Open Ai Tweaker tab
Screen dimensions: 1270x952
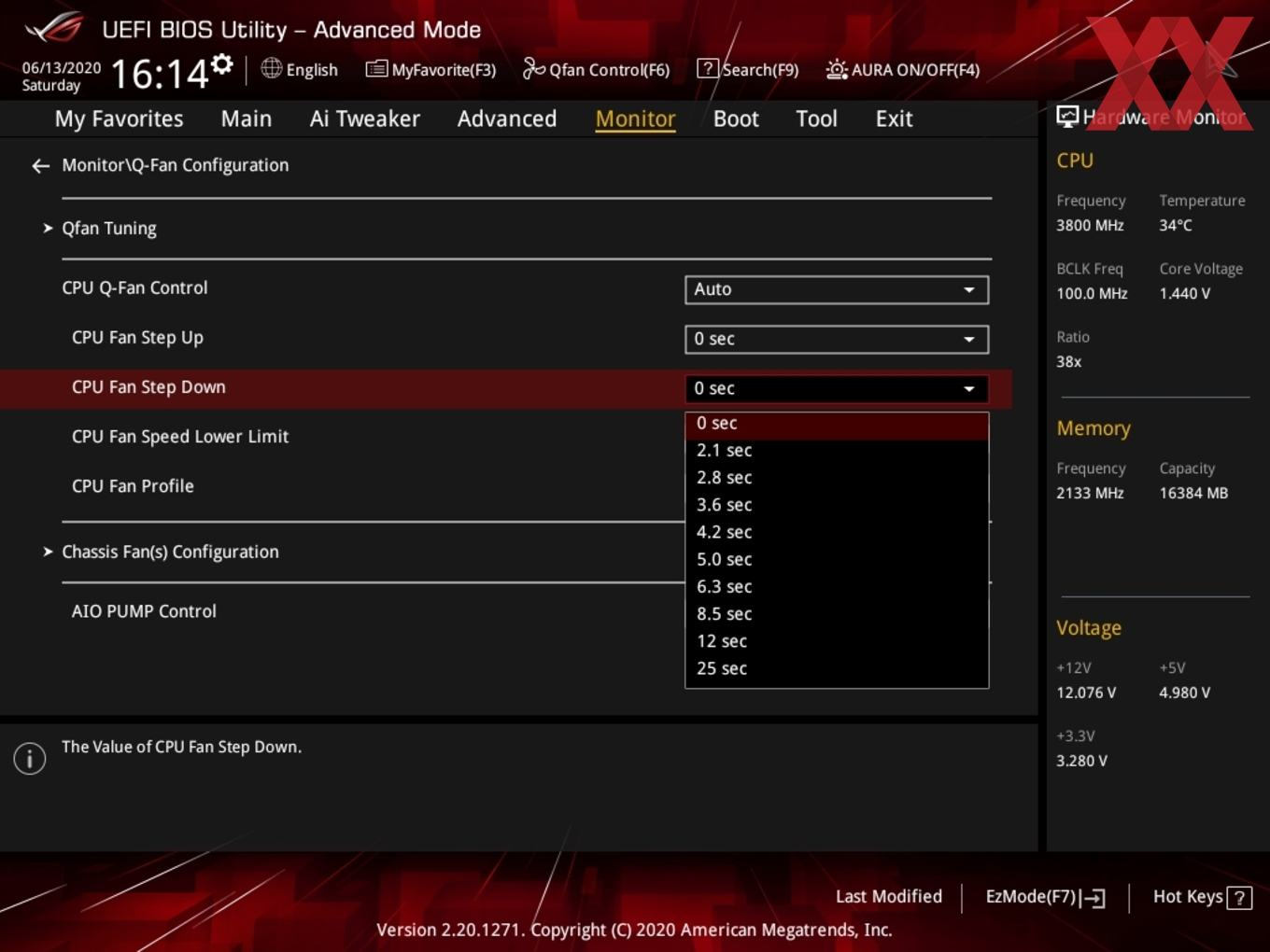[365, 119]
